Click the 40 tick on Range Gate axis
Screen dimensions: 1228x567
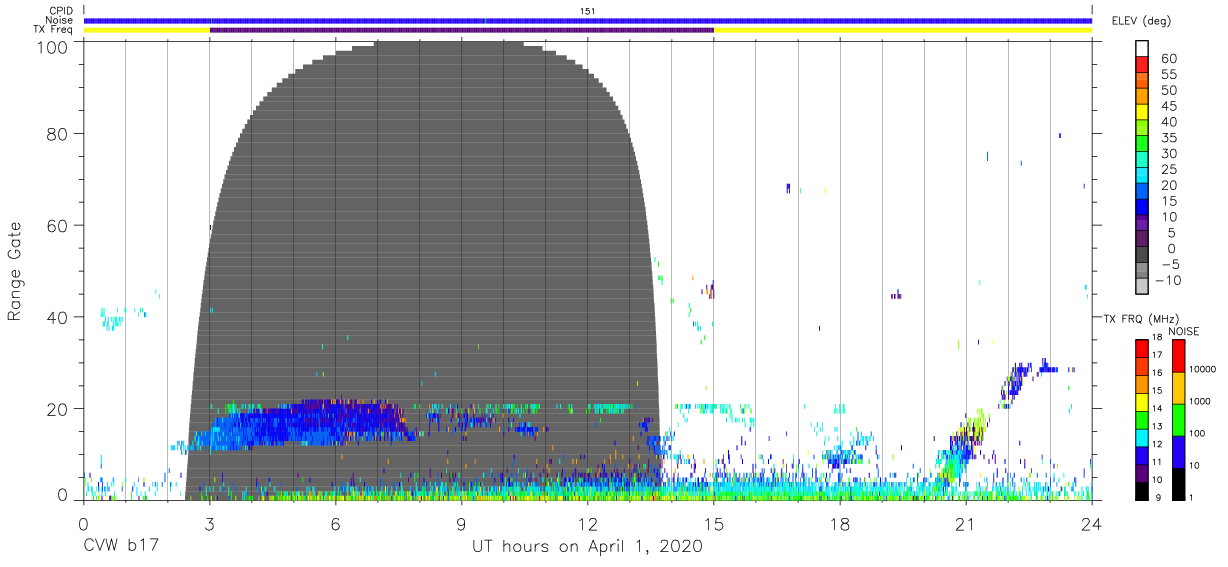59,317
